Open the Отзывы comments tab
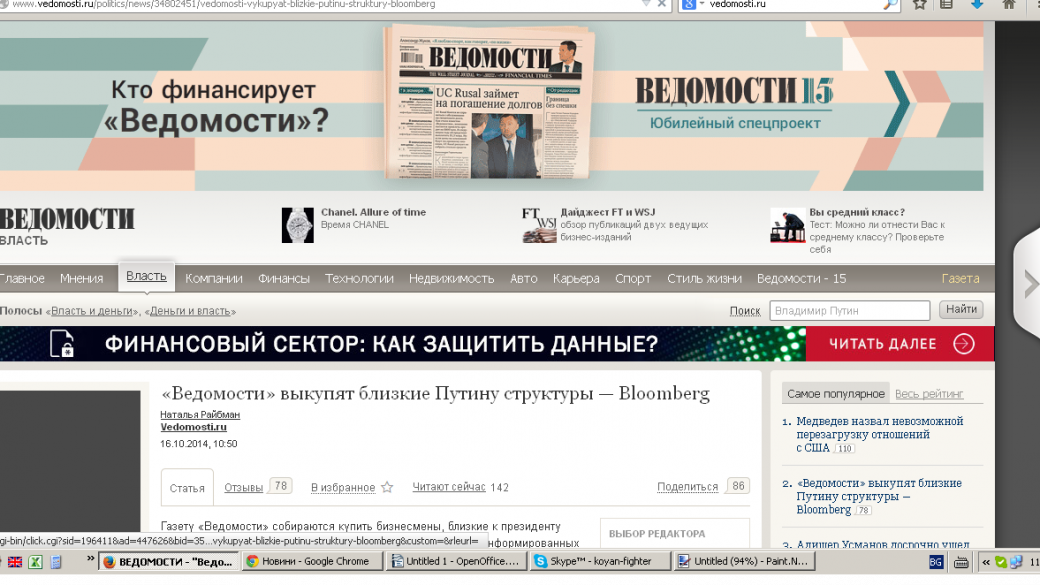1040x585 pixels. [x=243, y=488]
